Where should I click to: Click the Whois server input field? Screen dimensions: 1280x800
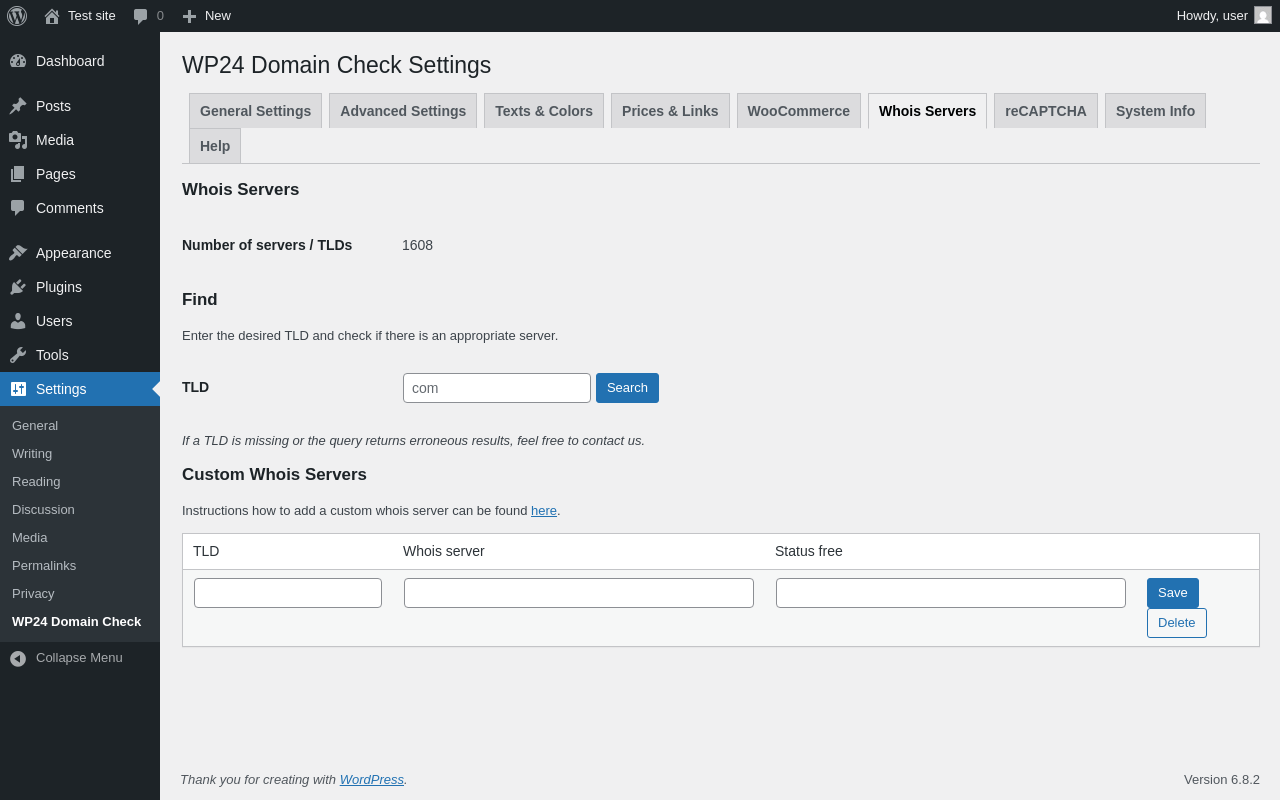coord(579,593)
